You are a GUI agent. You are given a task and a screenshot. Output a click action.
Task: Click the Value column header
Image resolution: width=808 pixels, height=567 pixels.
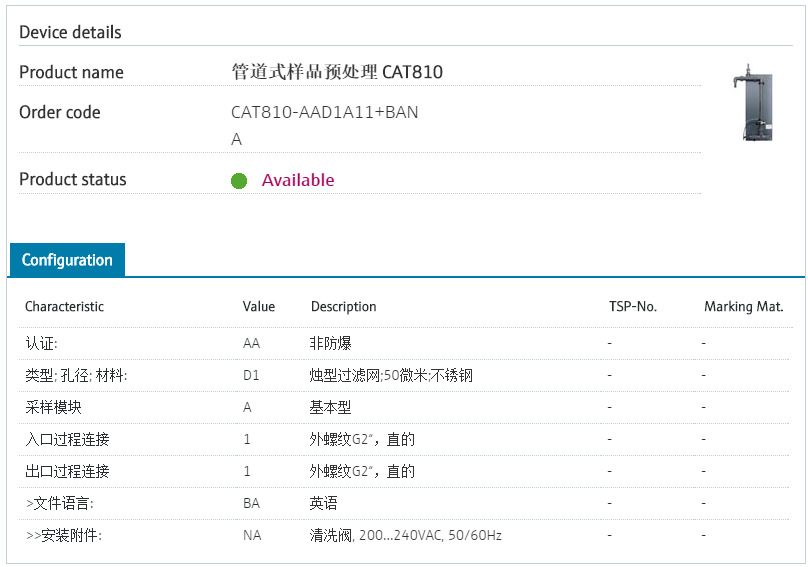click(x=258, y=307)
